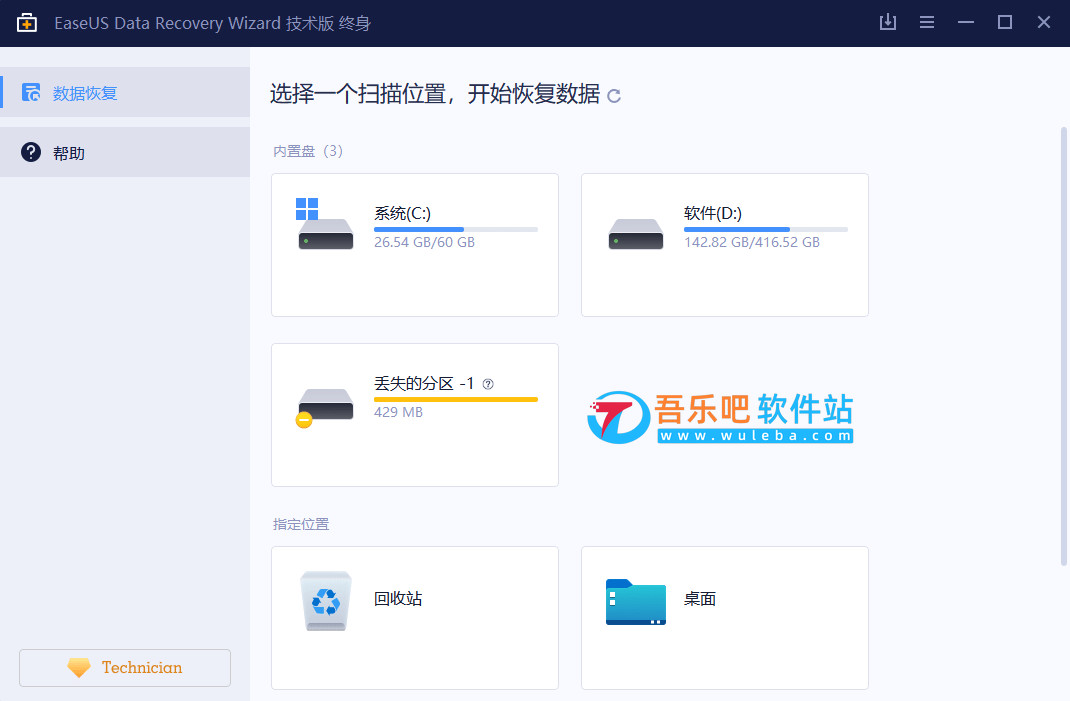
Task: Choose the 桌面 location card
Action: [x=725, y=618]
